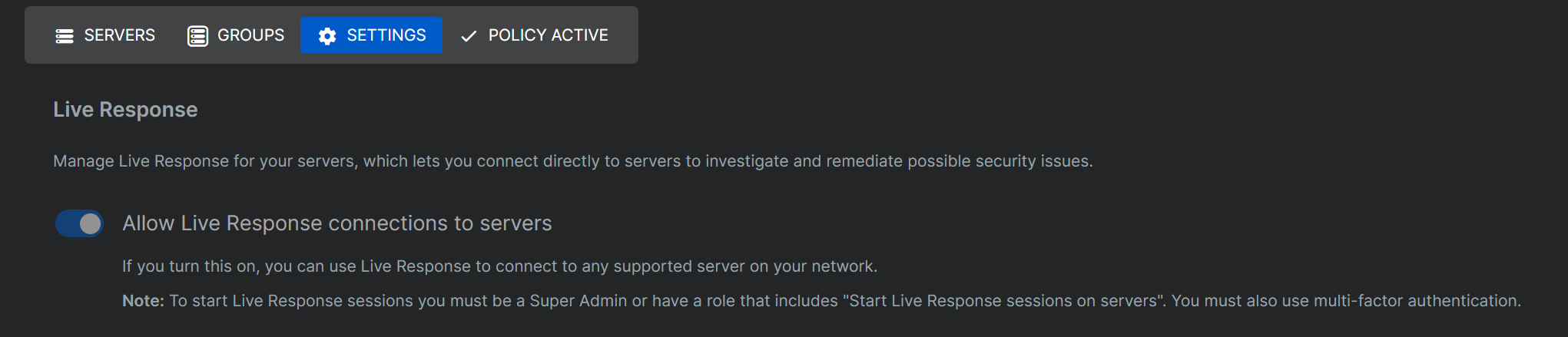This screenshot has height=337, width=1568.
Task: Switch to the Groups tab
Action: 250,35
